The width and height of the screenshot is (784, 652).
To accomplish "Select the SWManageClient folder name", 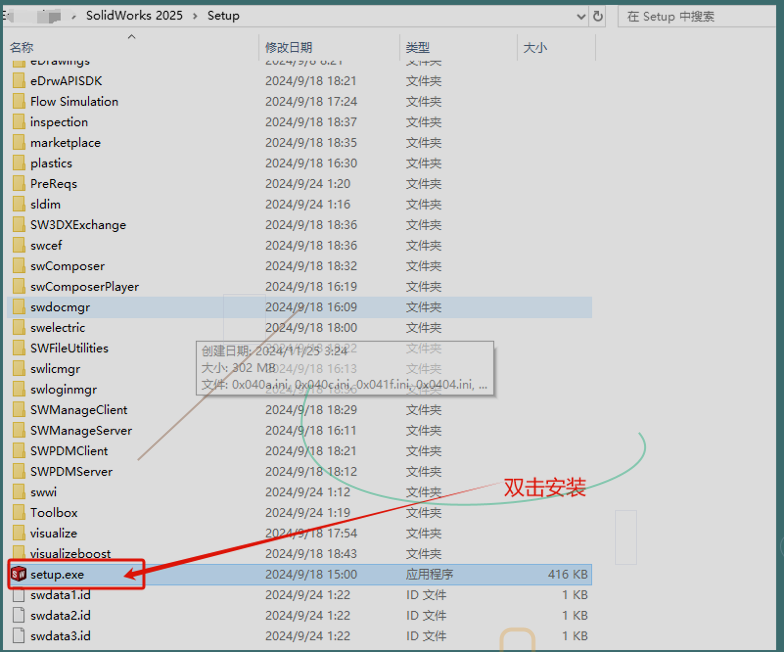I will point(79,410).
